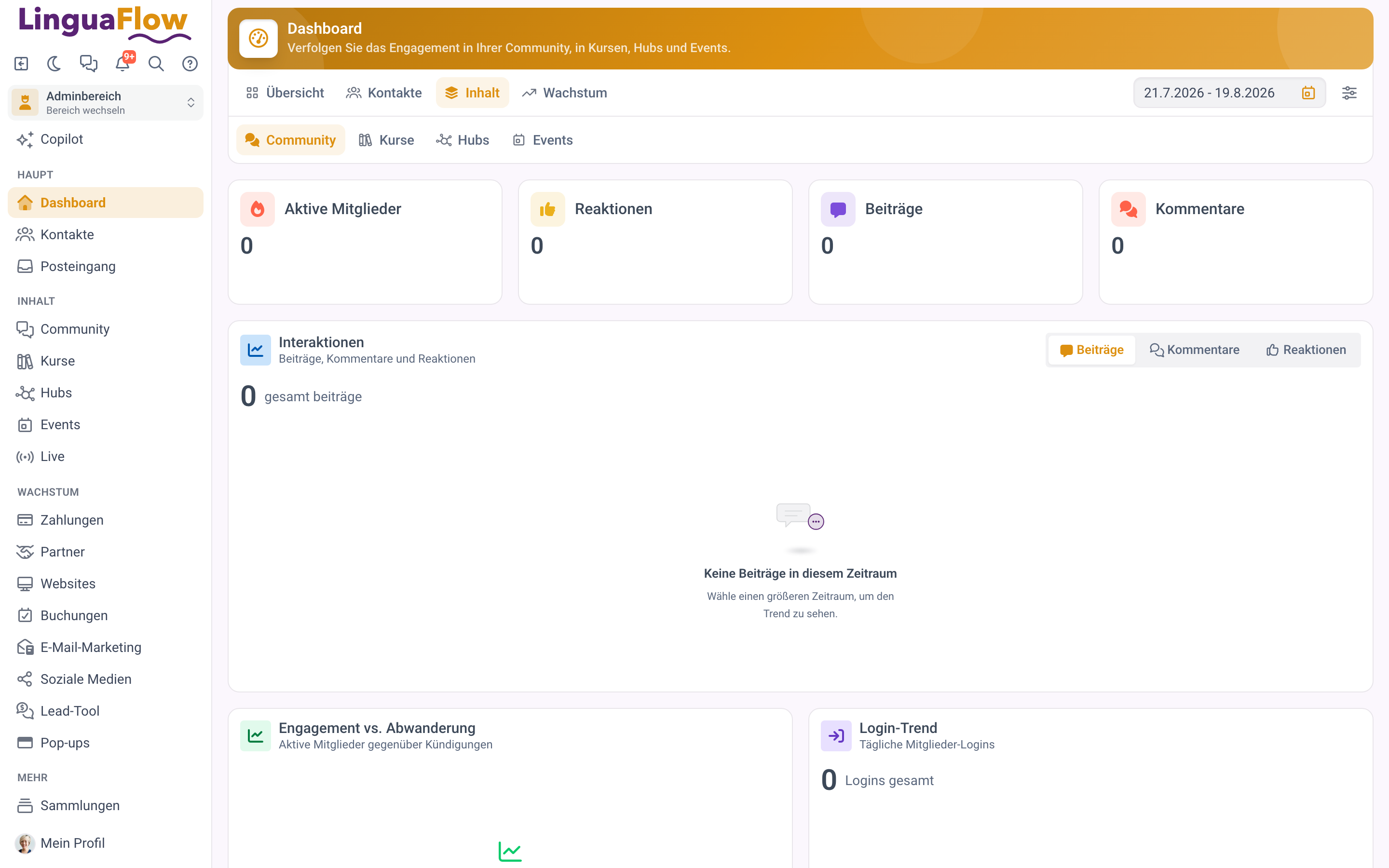Collapse the sidebar panel icon
This screenshot has width=1389, height=868.
coord(21,64)
